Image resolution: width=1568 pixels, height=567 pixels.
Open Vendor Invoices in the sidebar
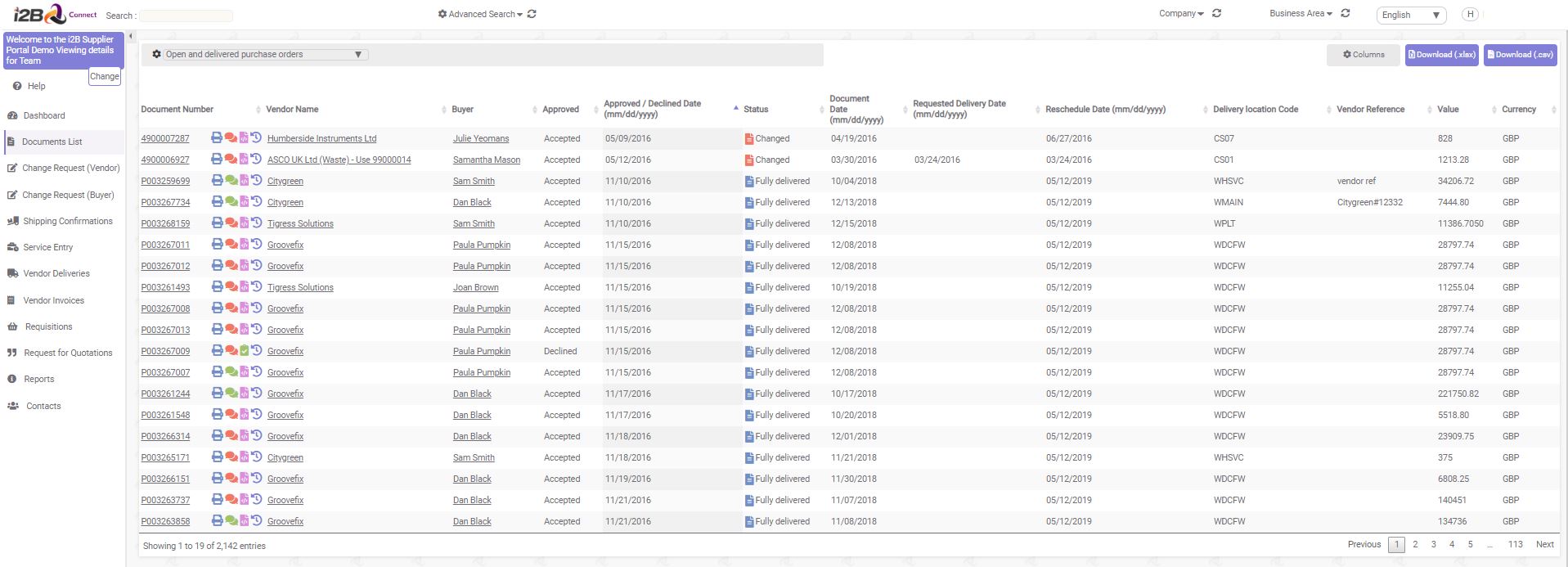[53, 300]
